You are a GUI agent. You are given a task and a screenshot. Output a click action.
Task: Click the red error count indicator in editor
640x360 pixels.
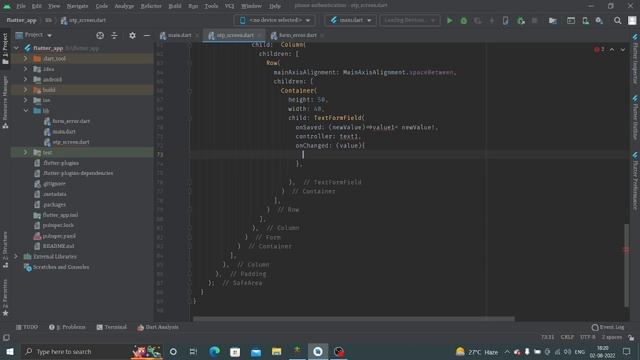point(599,49)
